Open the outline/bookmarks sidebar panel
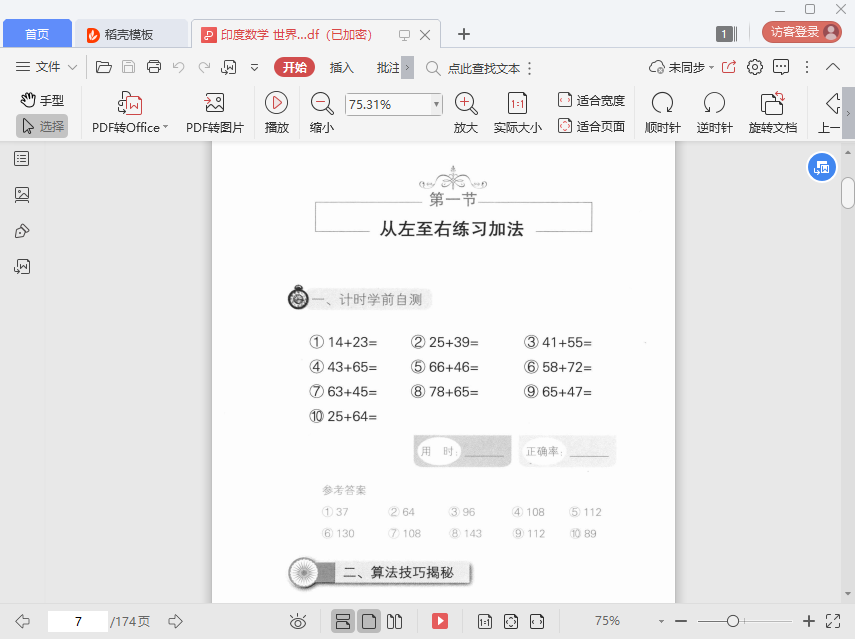This screenshot has height=639, width=855. pyautogui.click(x=22, y=159)
